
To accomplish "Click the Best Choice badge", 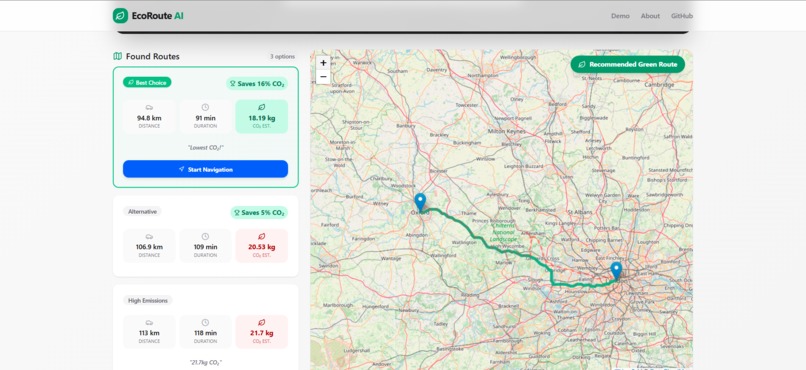I will coord(147,82).
